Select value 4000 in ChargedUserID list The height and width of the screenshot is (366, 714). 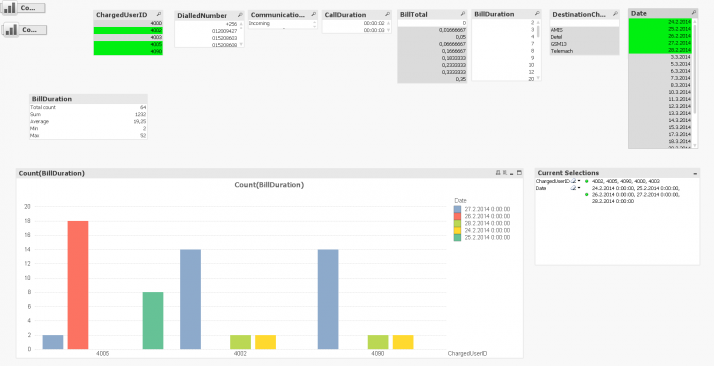tap(128, 23)
